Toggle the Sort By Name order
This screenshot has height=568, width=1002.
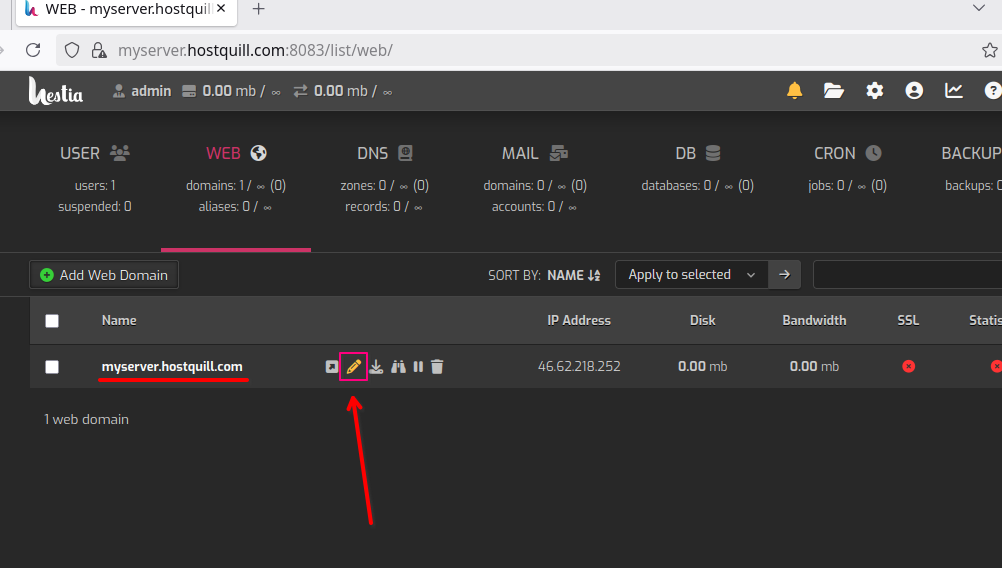[573, 275]
